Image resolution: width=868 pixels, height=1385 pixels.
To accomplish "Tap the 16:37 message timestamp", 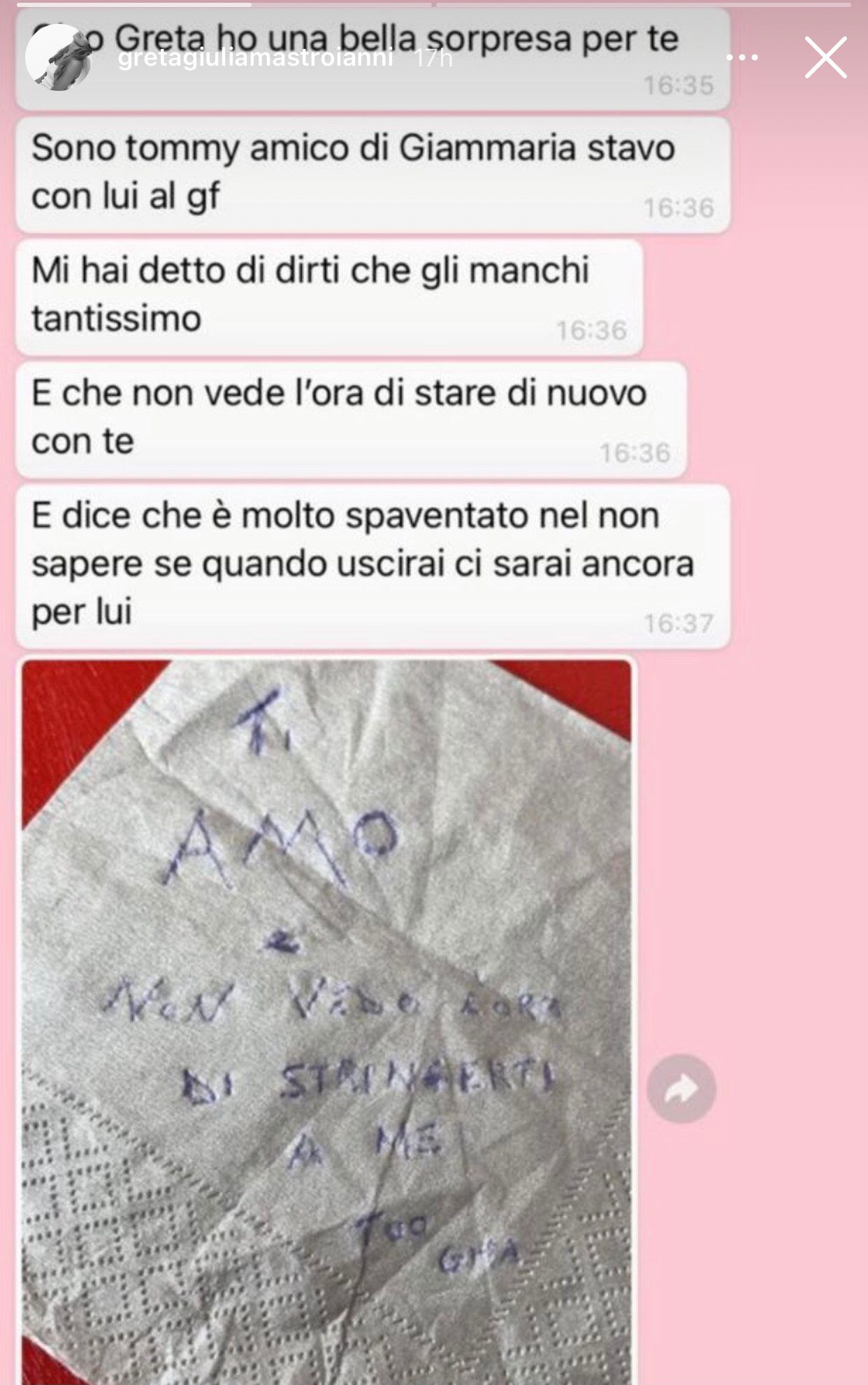I will (679, 623).
